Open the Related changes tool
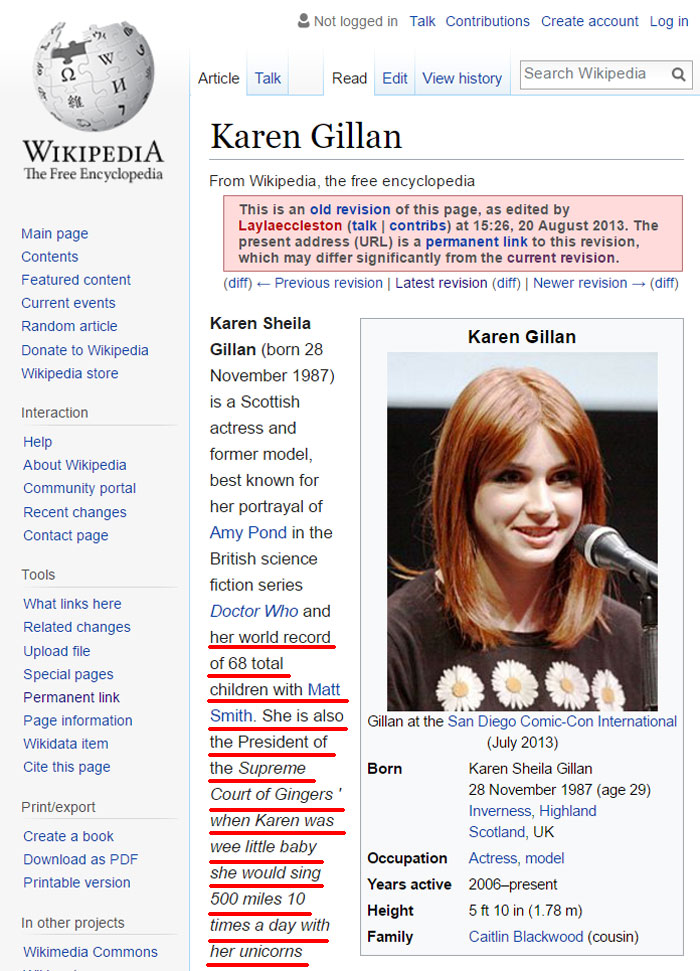This screenshot has width=700, height=971. pos(77,627)
